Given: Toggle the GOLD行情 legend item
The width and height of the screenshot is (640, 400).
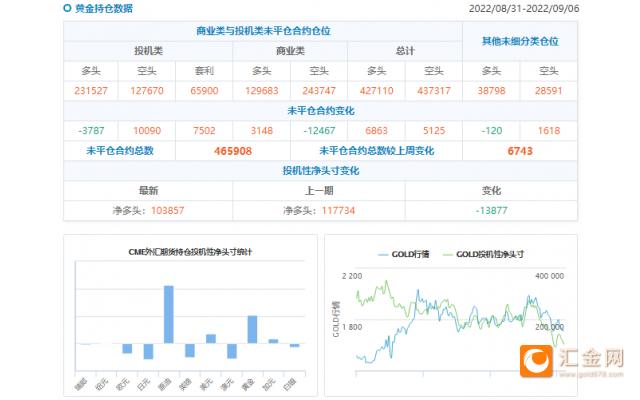Looking at the screenshot, I should click(404, 254).
